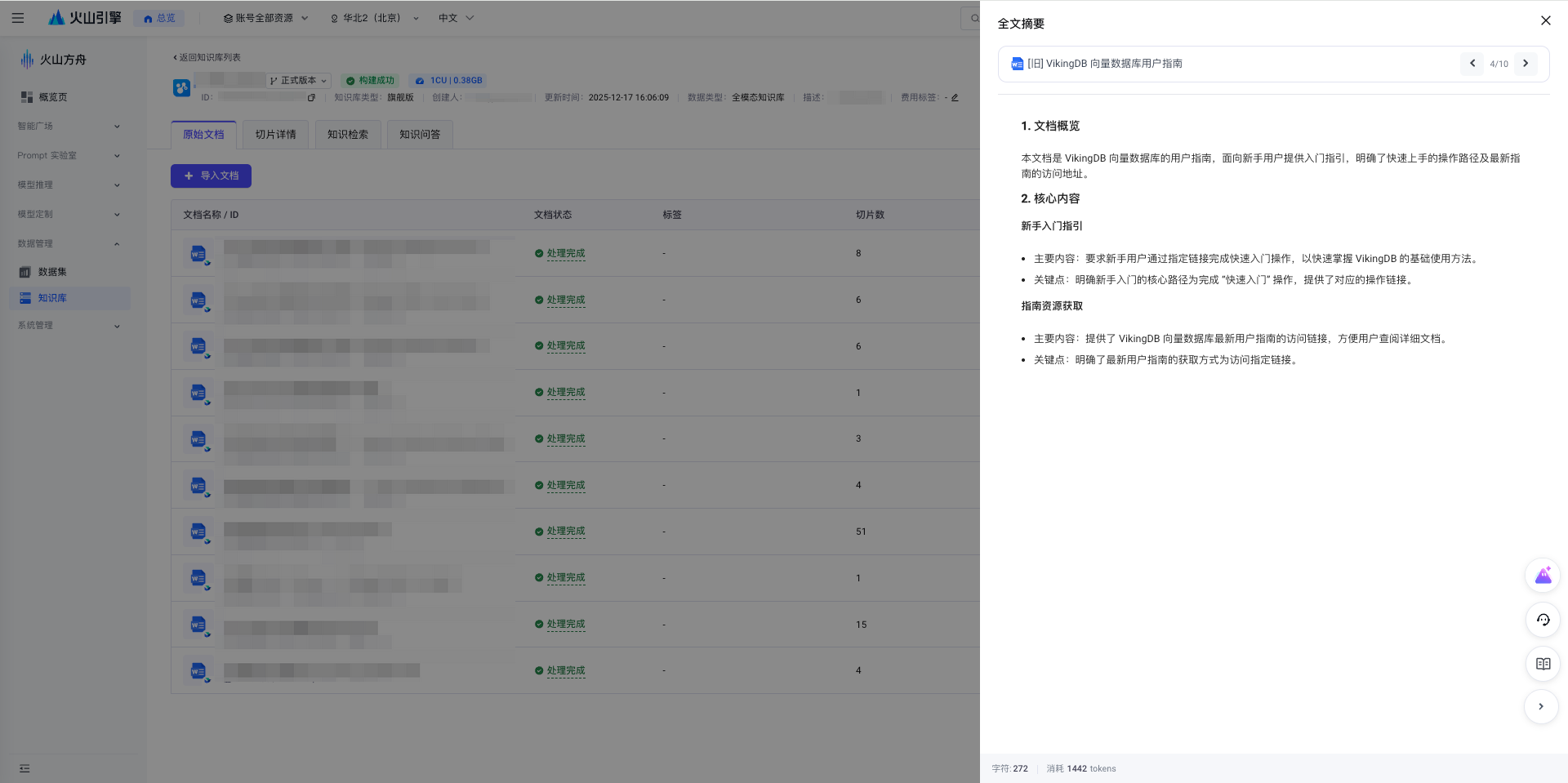Expand 智能广场 sidebar section
The width and height of the screenshot is (1568, 783).
(x=69, y=127)
